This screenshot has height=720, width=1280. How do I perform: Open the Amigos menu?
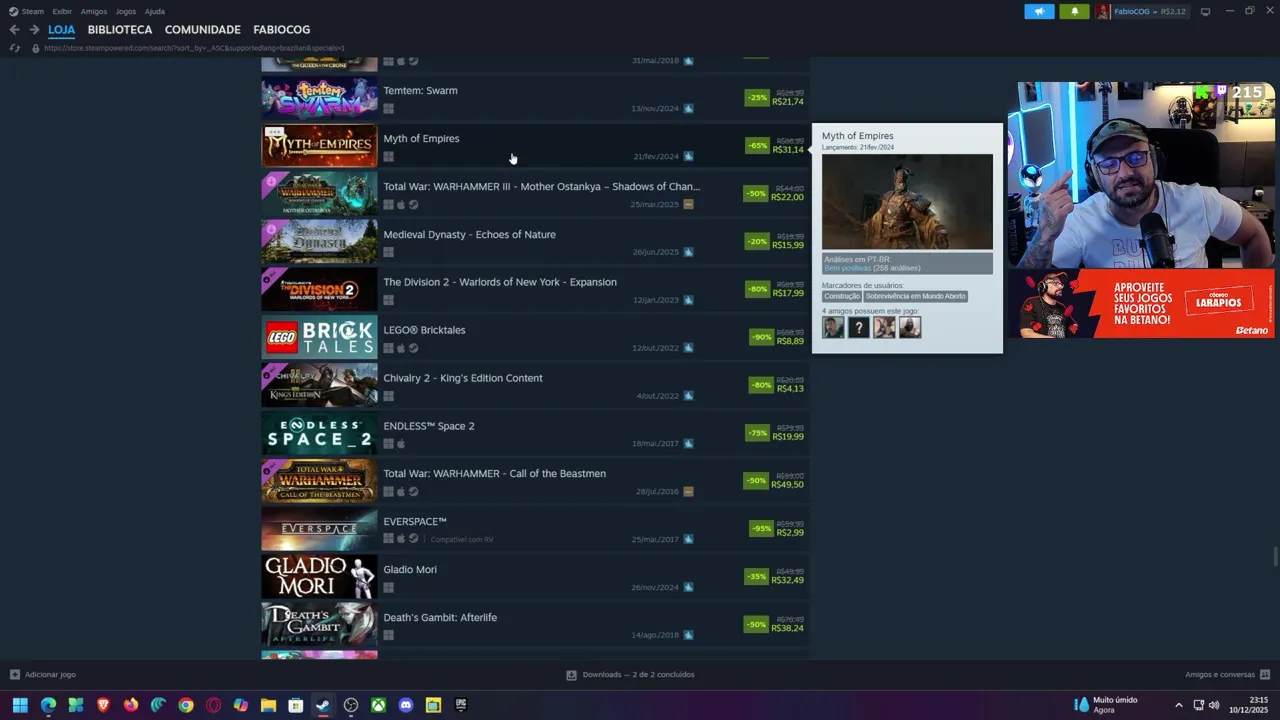click(x=94, y=11)
